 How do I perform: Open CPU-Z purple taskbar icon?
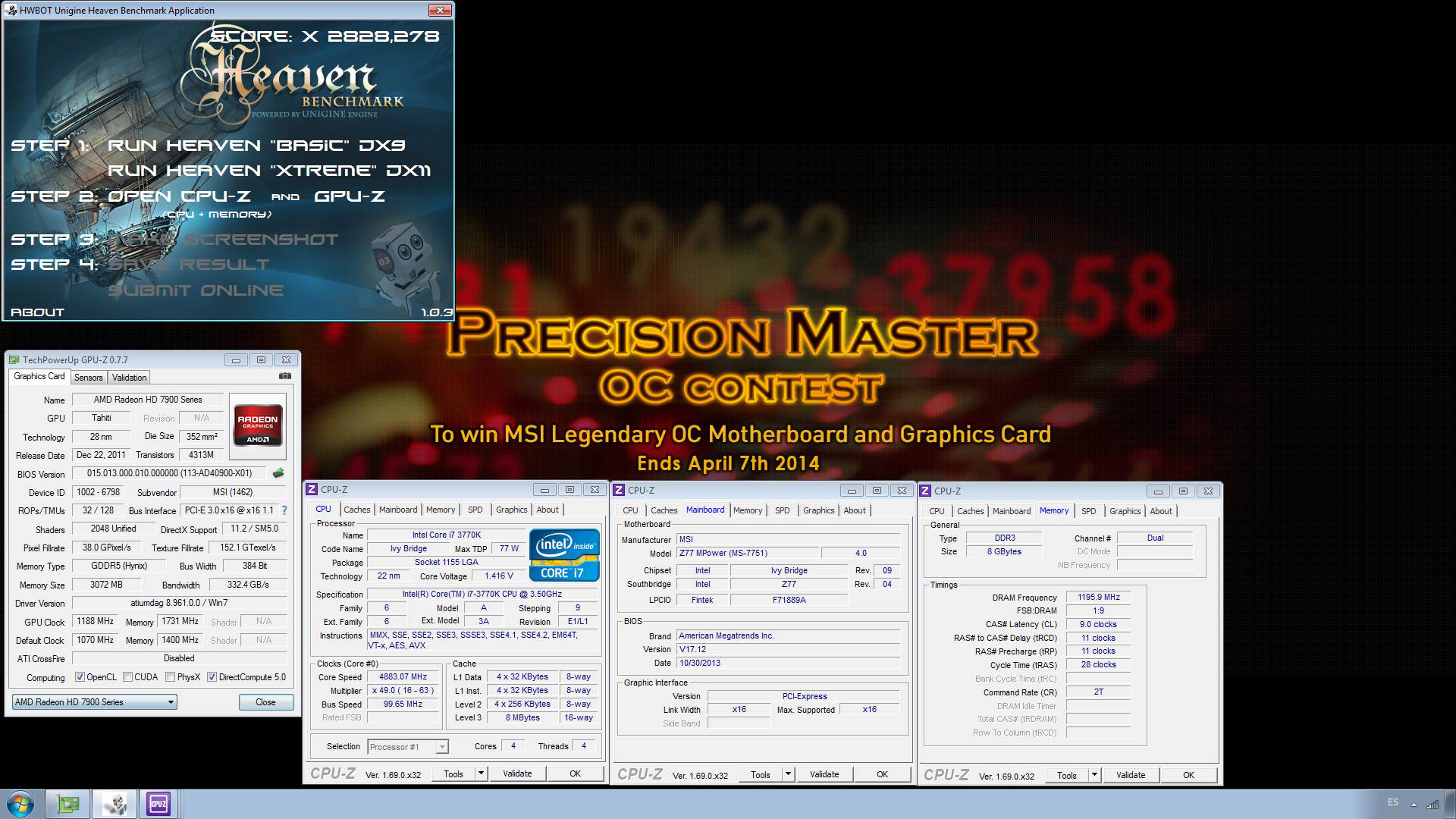click(x=158, y=804)
